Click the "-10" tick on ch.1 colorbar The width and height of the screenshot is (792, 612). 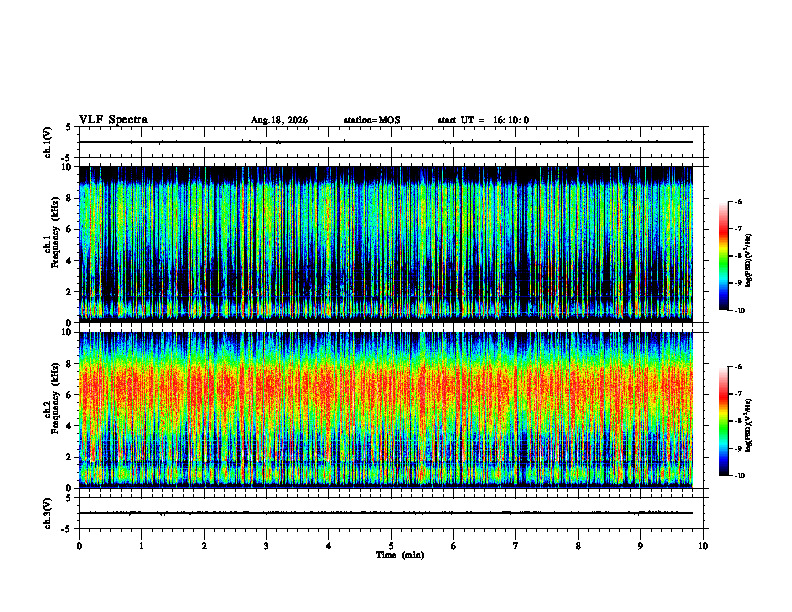[x=740, y=311]
